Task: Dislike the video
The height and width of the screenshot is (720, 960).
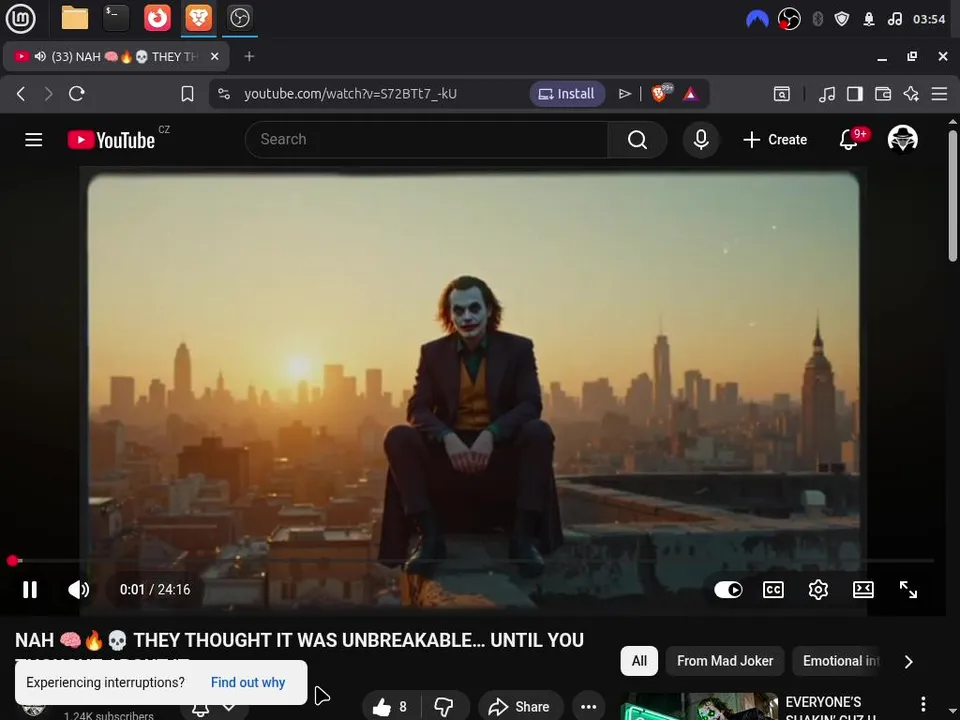Action: 444,707
